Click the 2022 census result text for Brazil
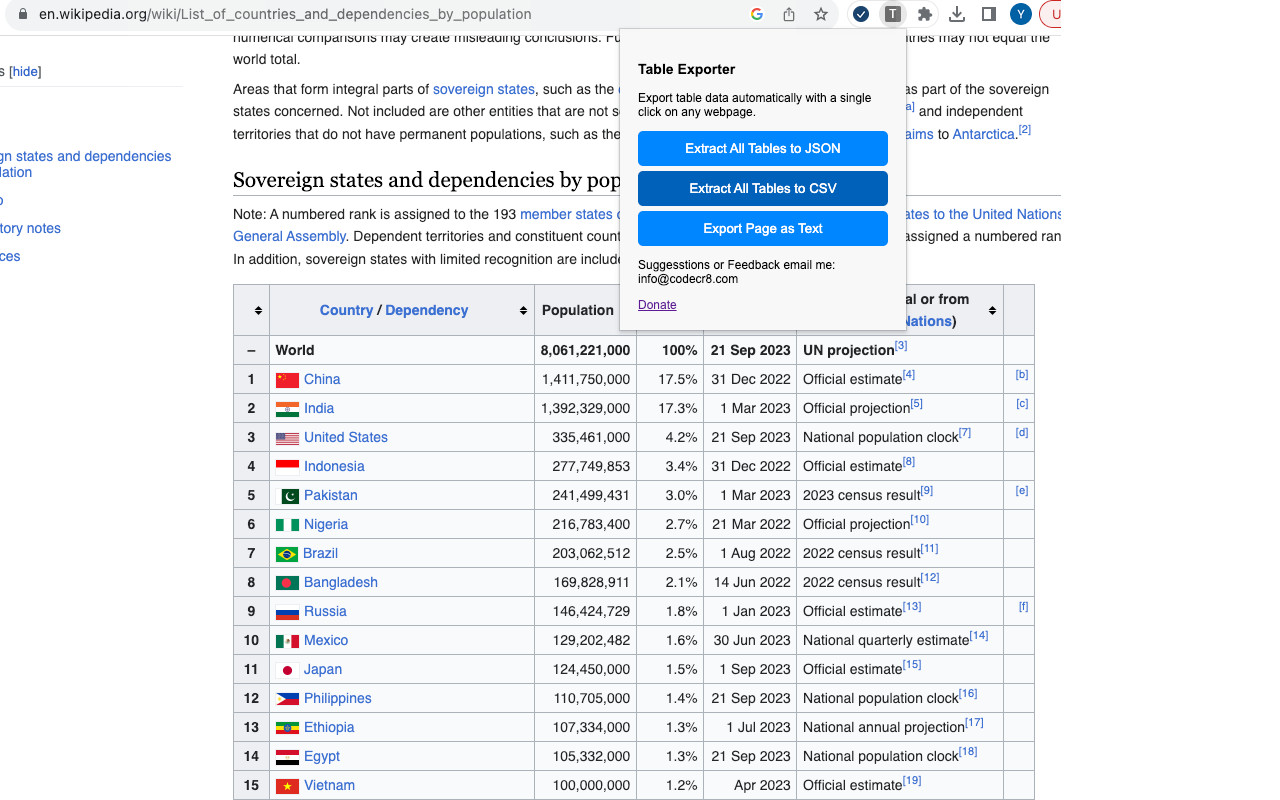The width and height of the screenshot is (1280, 800). (861, 553)
